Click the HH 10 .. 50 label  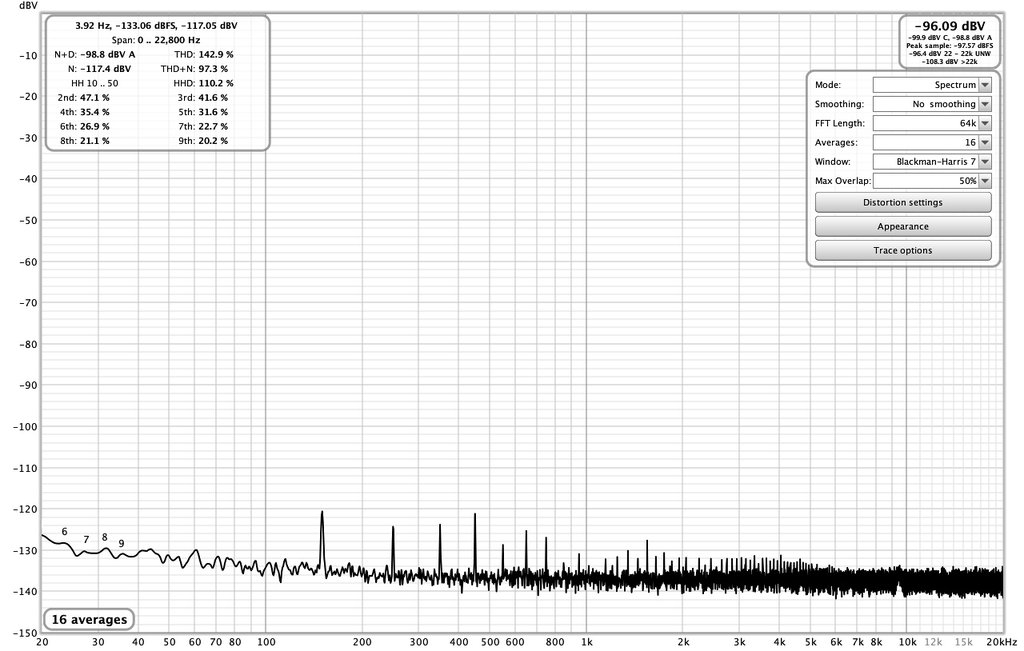pyautogui.click(x=95, y=83)
